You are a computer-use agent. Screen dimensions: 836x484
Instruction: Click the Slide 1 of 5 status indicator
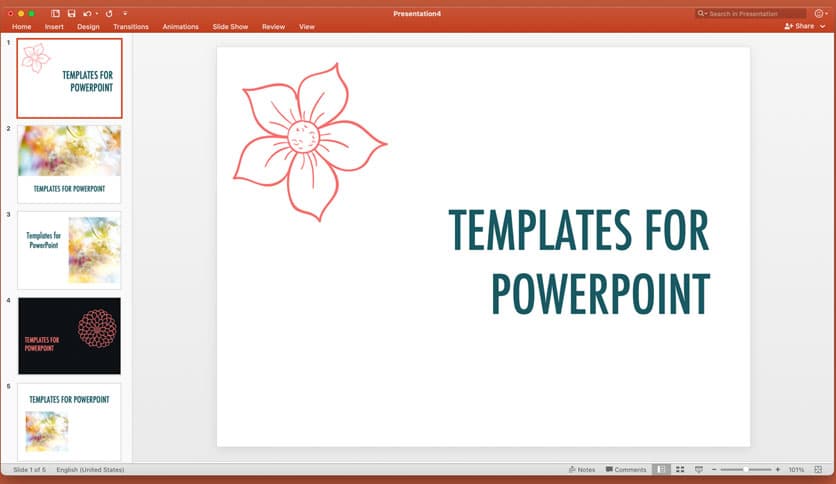[29, 470]
